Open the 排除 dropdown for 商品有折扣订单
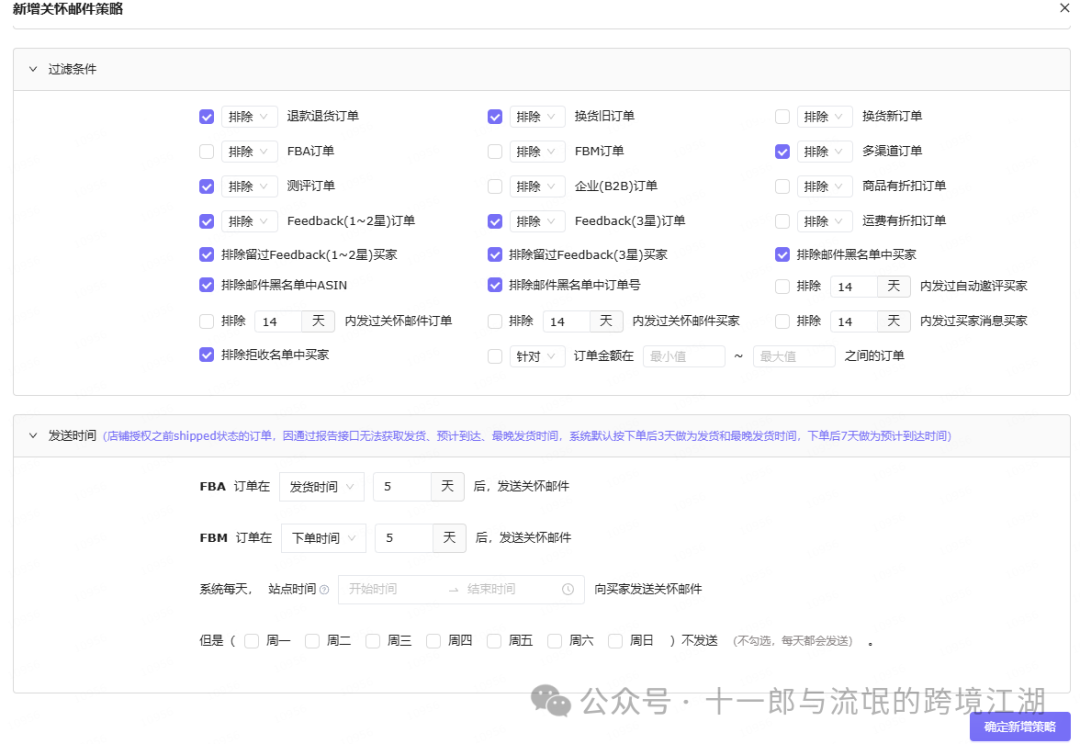 pyautogui.click(x=824, y=187)
